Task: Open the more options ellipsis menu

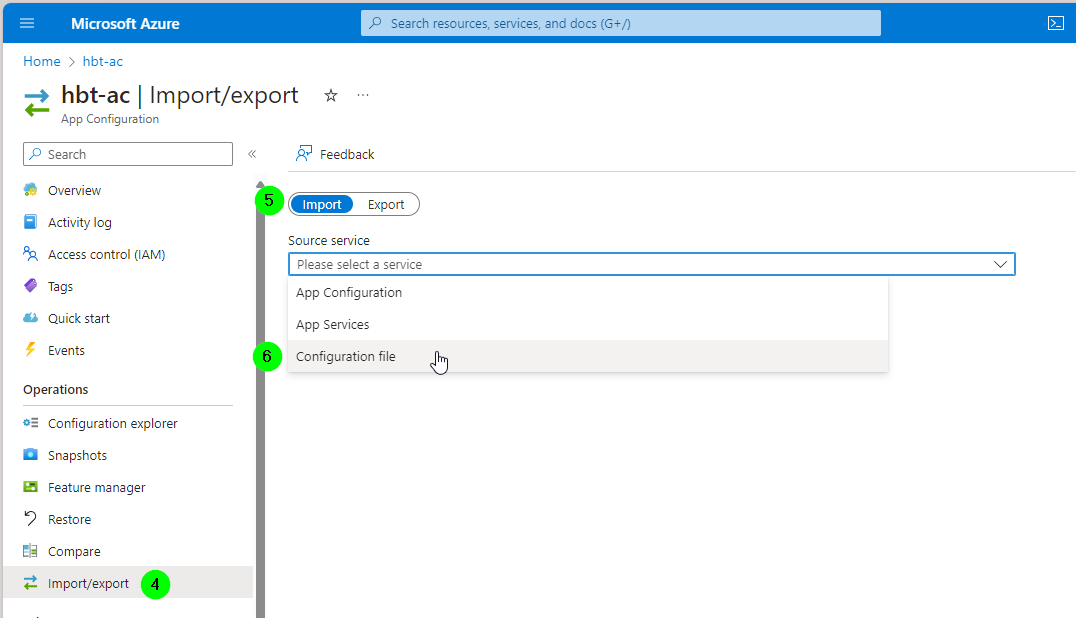Action: point(363,95)
